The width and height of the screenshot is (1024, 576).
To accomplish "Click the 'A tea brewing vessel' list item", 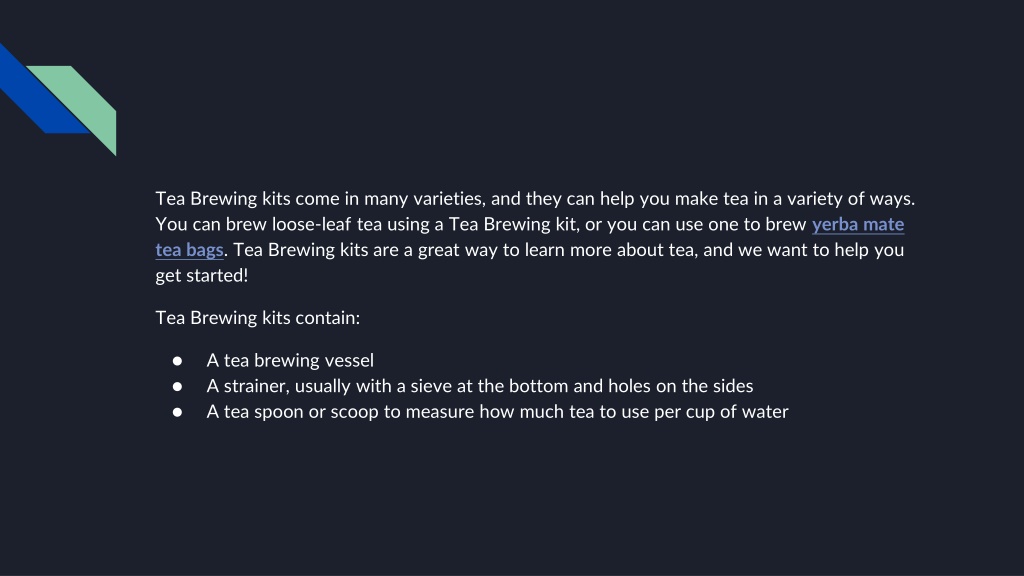I will [290, 360].
